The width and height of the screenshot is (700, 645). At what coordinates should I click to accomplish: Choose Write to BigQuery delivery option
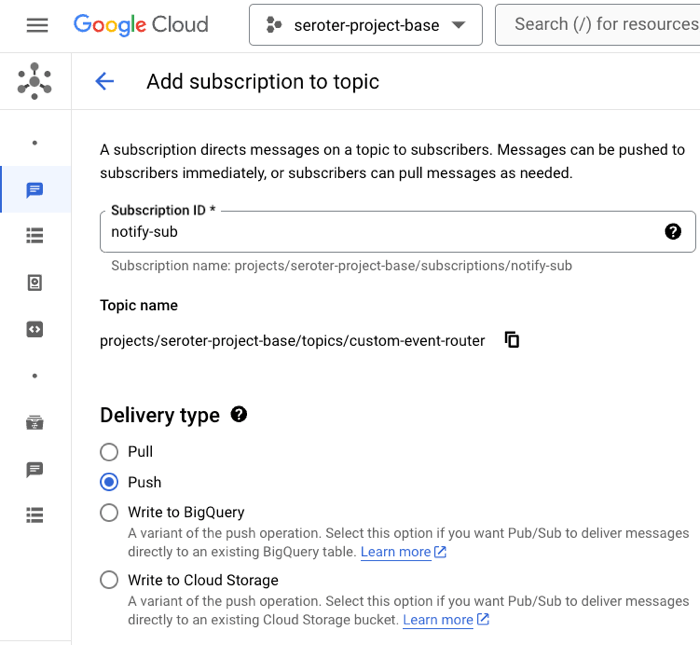(109, 512)
